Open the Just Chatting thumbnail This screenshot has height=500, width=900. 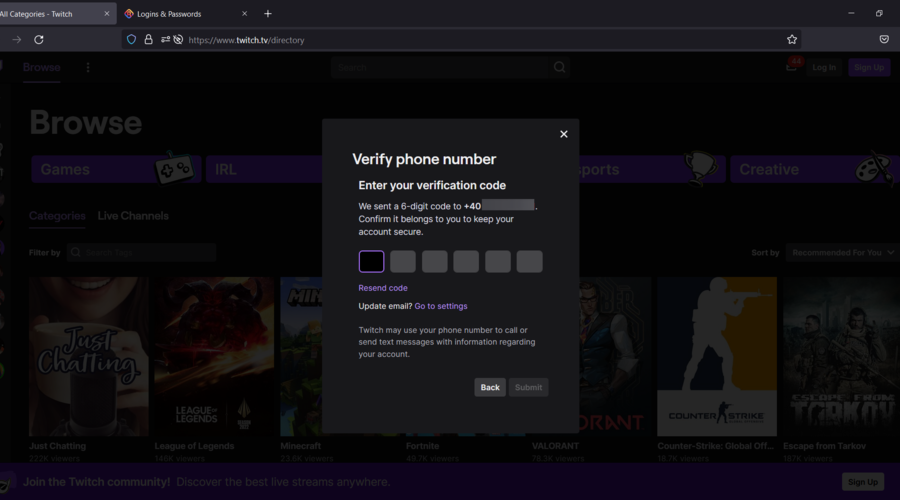pyautogui.click(x=88, y=356)
